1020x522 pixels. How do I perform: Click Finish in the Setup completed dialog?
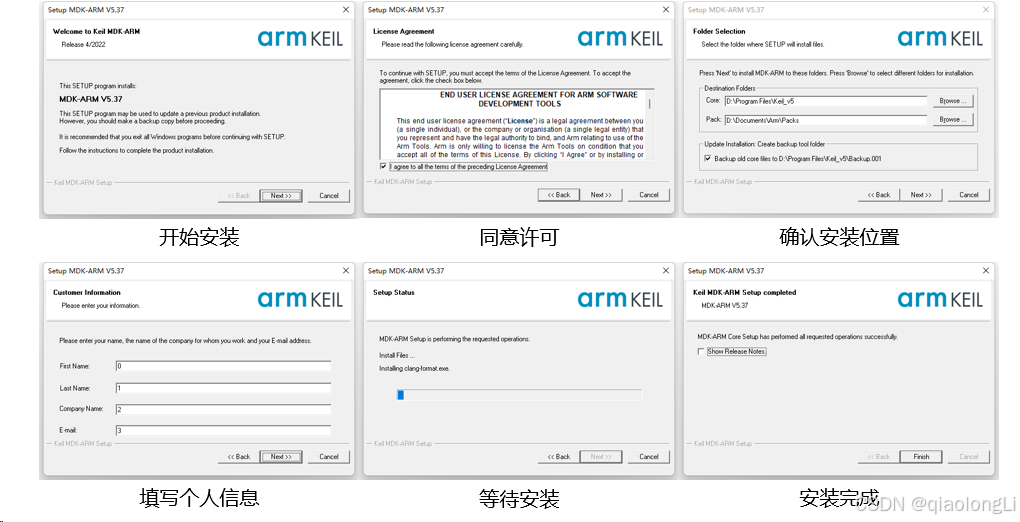(x=921, y=457)
